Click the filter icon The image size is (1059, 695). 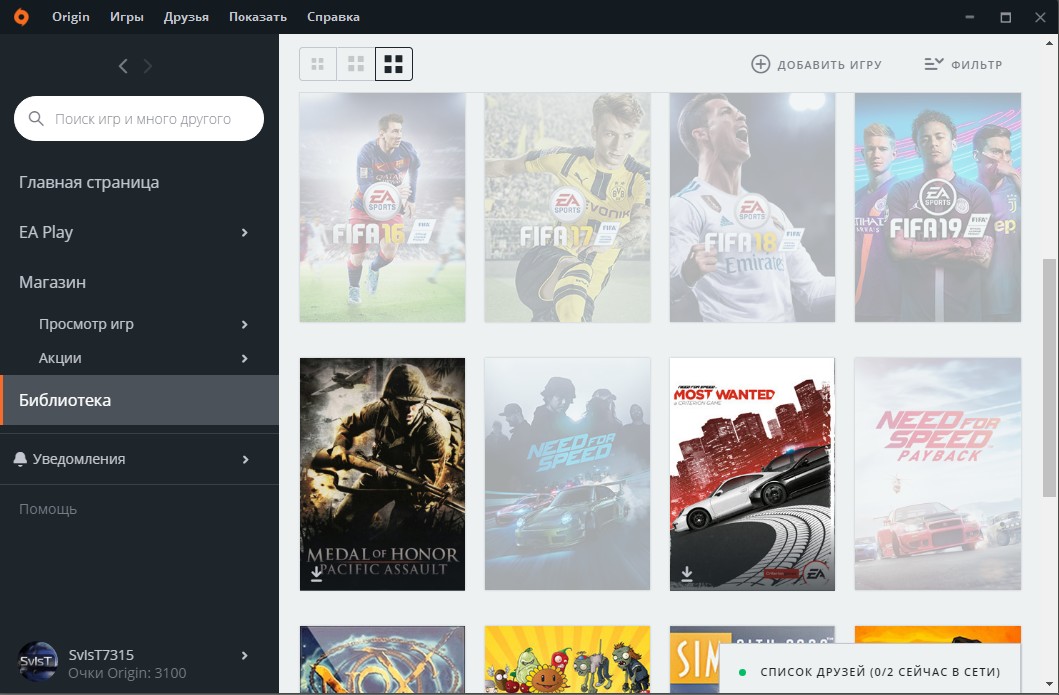tap(934, 64)
